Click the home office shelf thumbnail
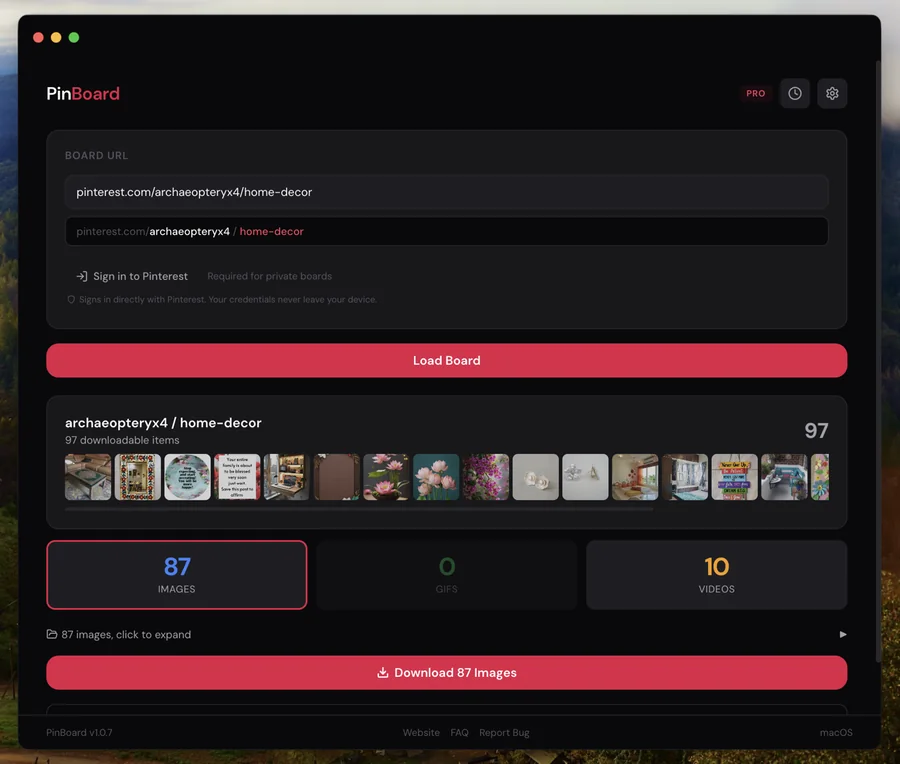Screen dimensions: 900x764 287,477
